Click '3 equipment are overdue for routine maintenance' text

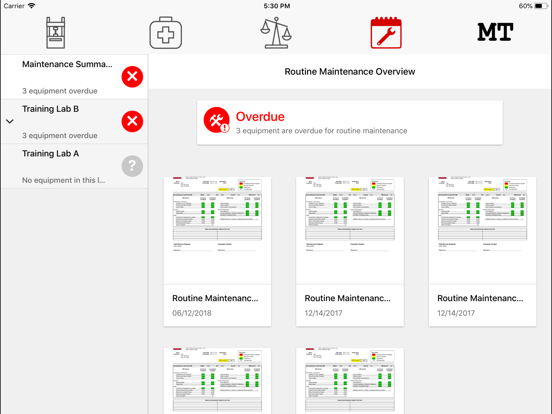pyautogui.click(x=321, y=131)
